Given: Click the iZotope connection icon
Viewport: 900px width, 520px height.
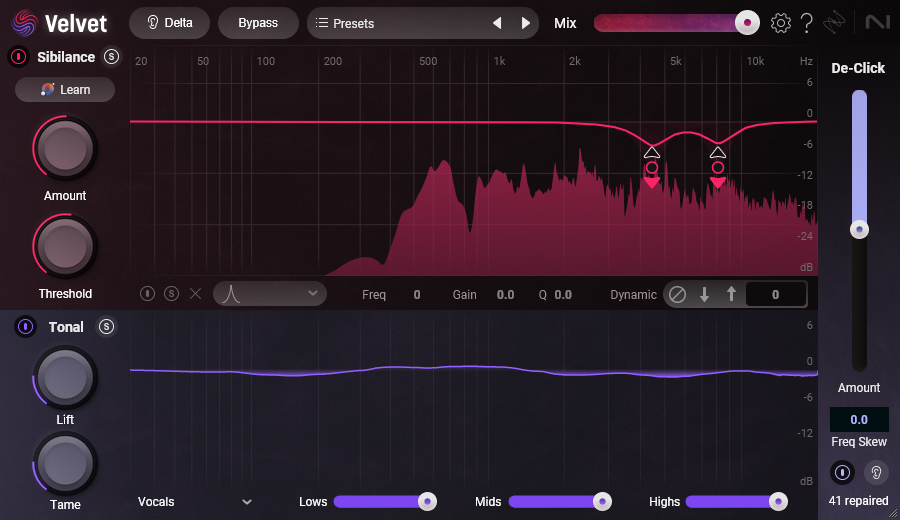Looking at the screenshot, I should point(834,23).
